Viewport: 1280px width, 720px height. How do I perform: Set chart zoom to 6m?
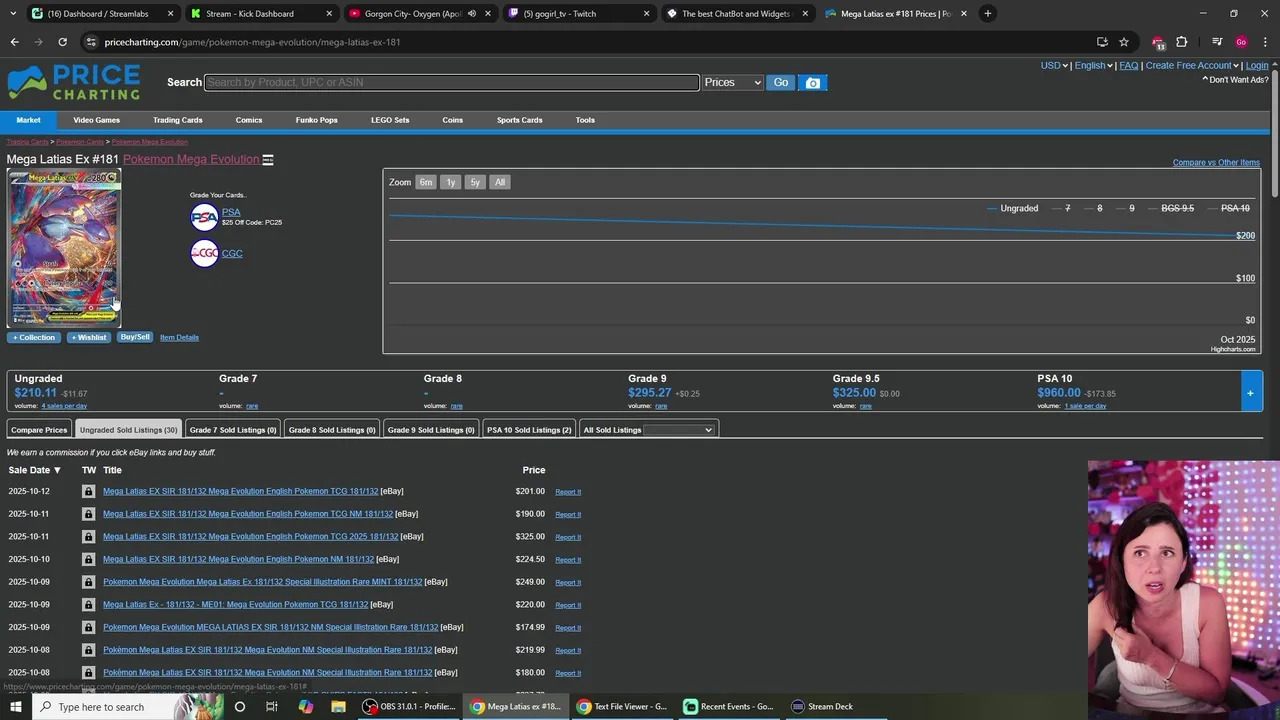point(426,182)
